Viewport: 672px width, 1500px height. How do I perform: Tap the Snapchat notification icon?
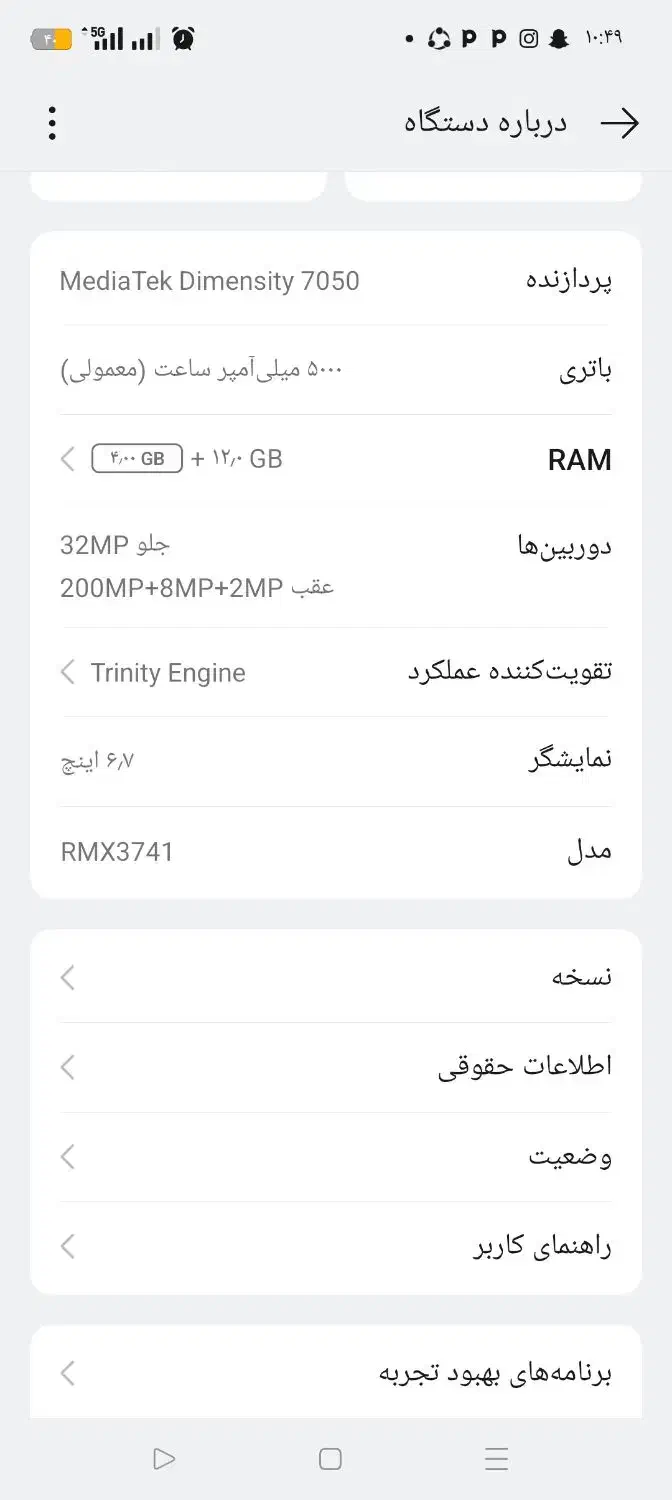pyautogui.click(x=557, y=39)
